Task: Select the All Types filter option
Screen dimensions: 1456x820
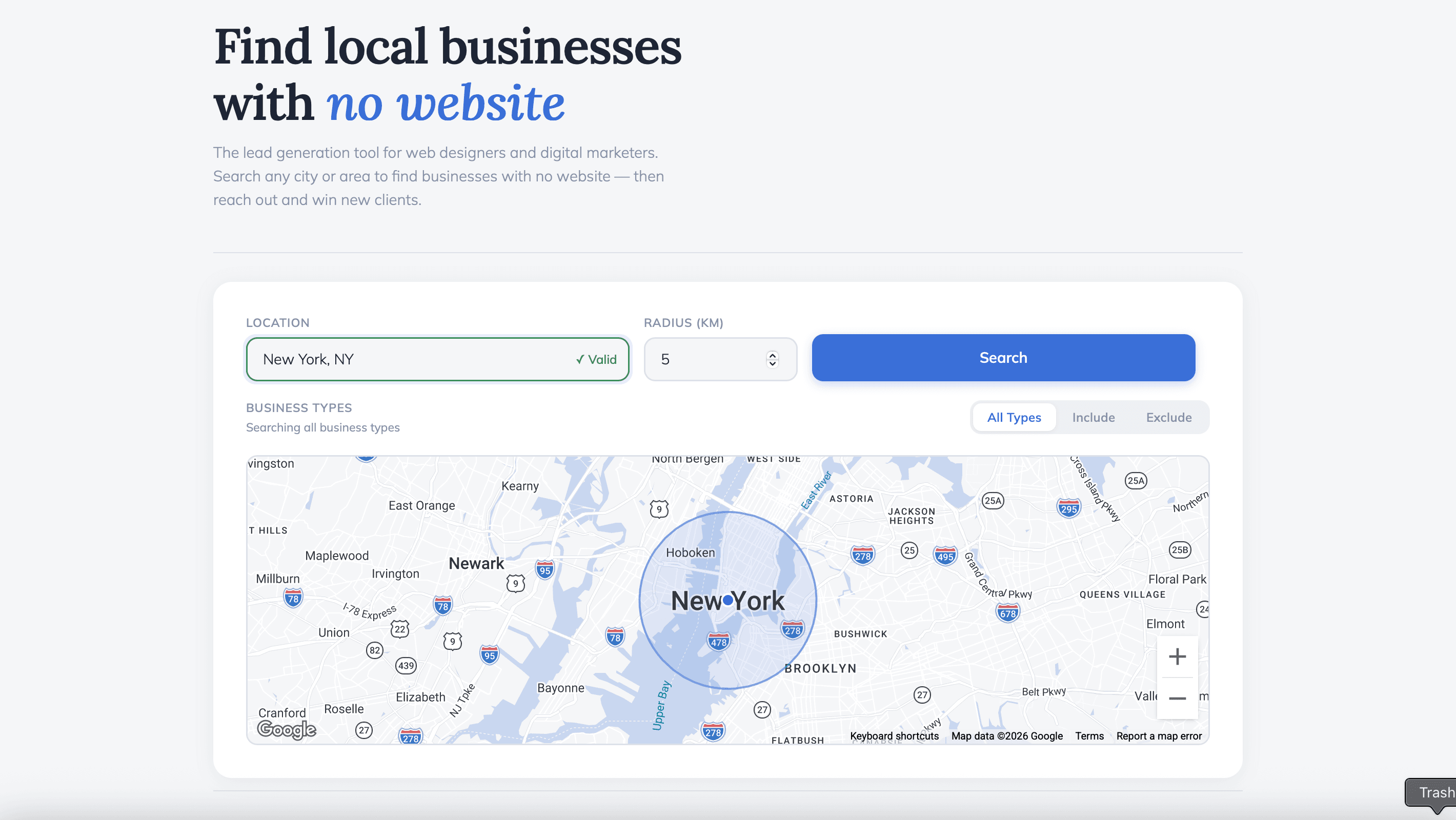Action: (x=1014, y=417)
